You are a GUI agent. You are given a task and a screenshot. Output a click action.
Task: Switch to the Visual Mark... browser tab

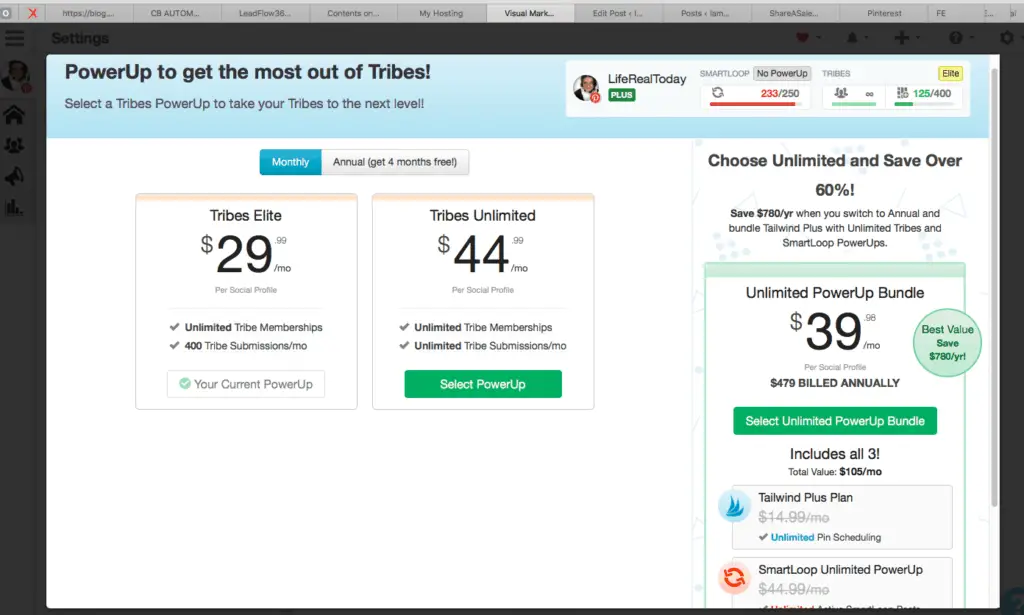pos(529,13)
